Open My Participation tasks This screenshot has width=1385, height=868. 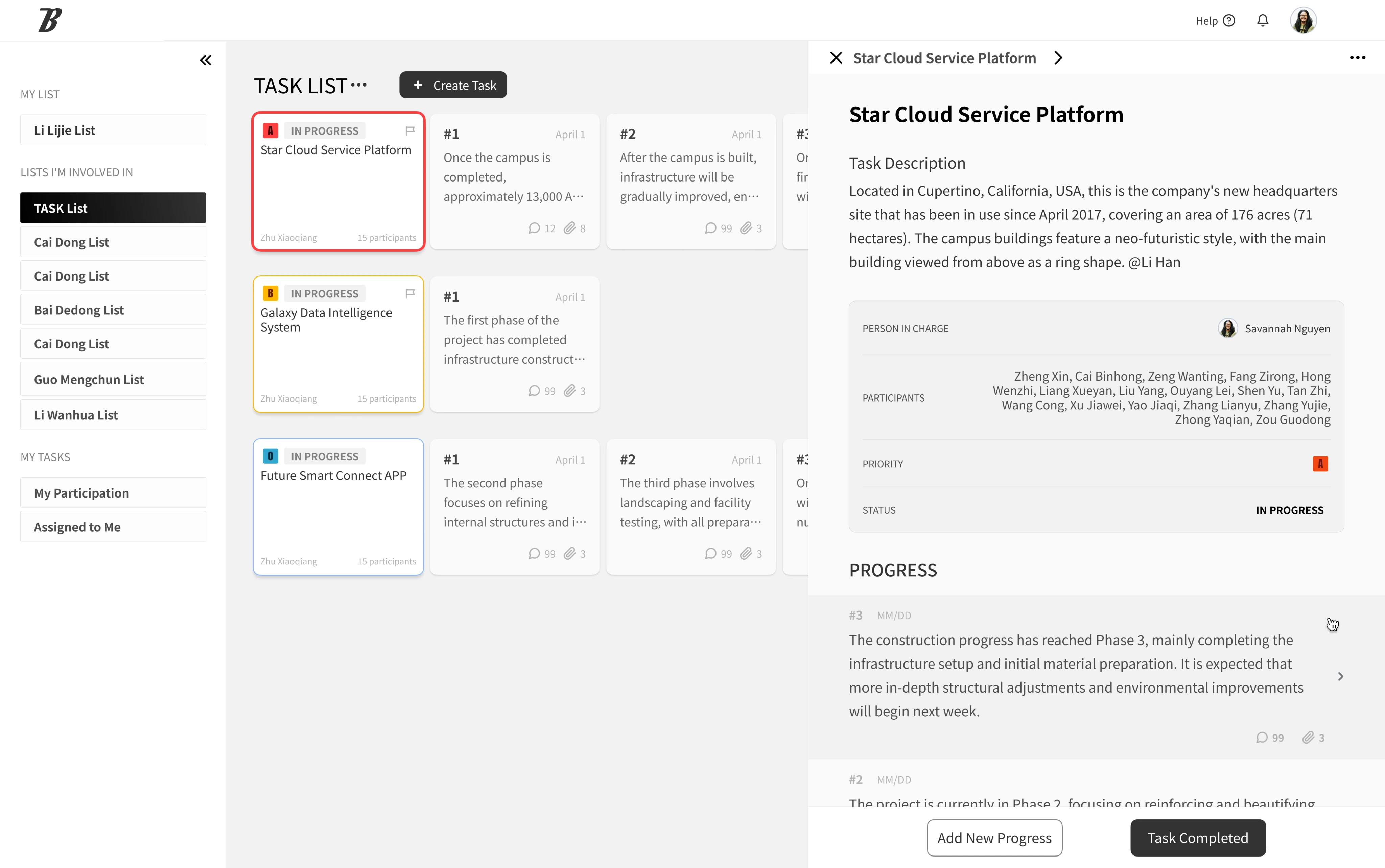point(113,493)
